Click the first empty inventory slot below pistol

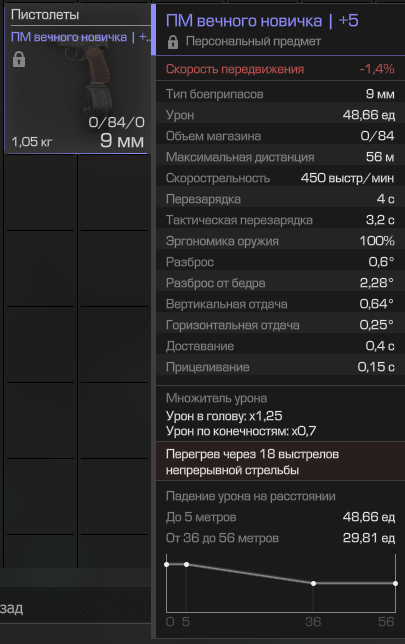(40, 192)
